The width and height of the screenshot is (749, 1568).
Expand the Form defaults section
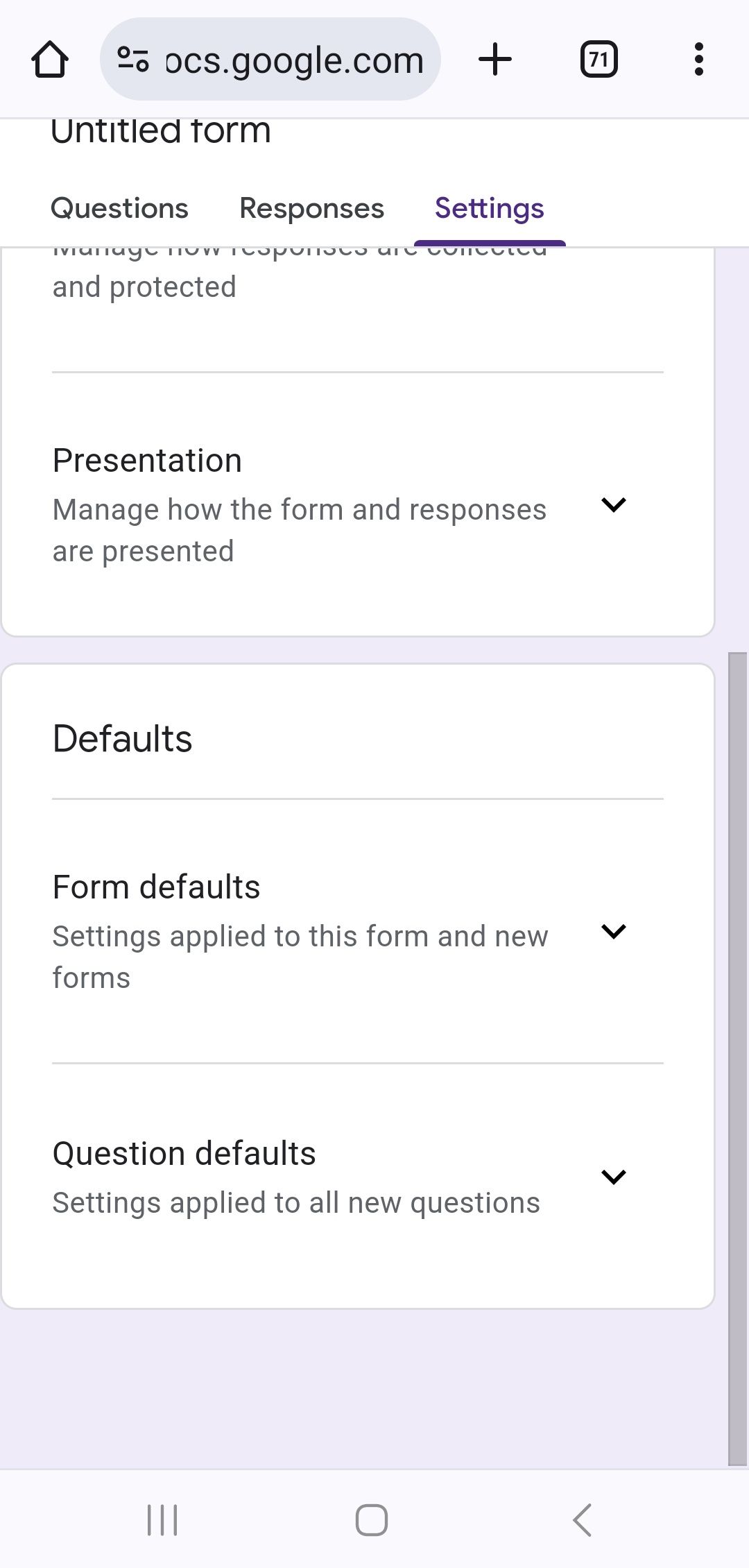(x=615, y=932)
